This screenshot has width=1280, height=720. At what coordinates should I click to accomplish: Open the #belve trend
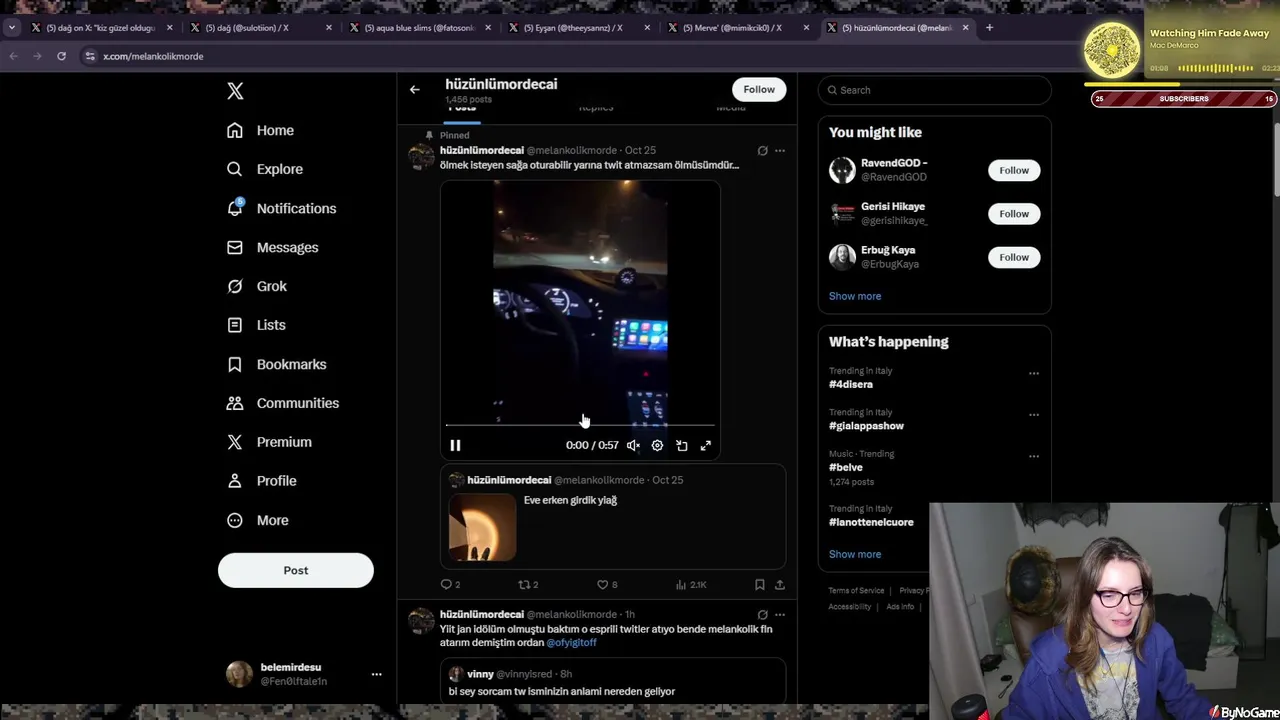pos(846,467)
